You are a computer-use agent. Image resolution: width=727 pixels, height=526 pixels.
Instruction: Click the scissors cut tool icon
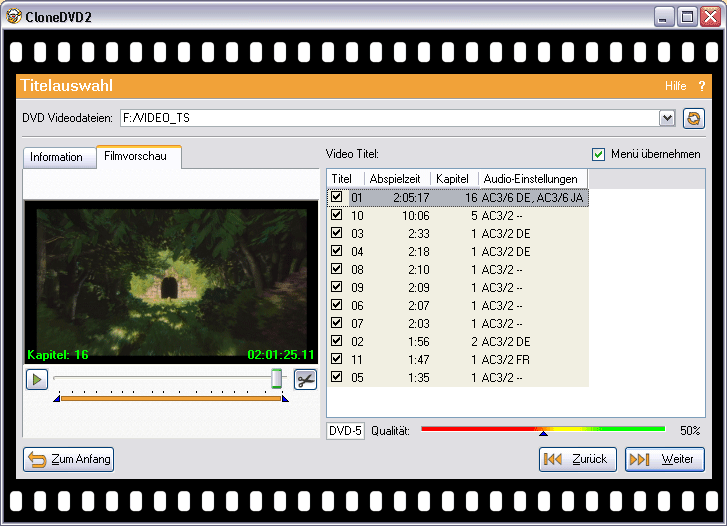coord(305,380)
